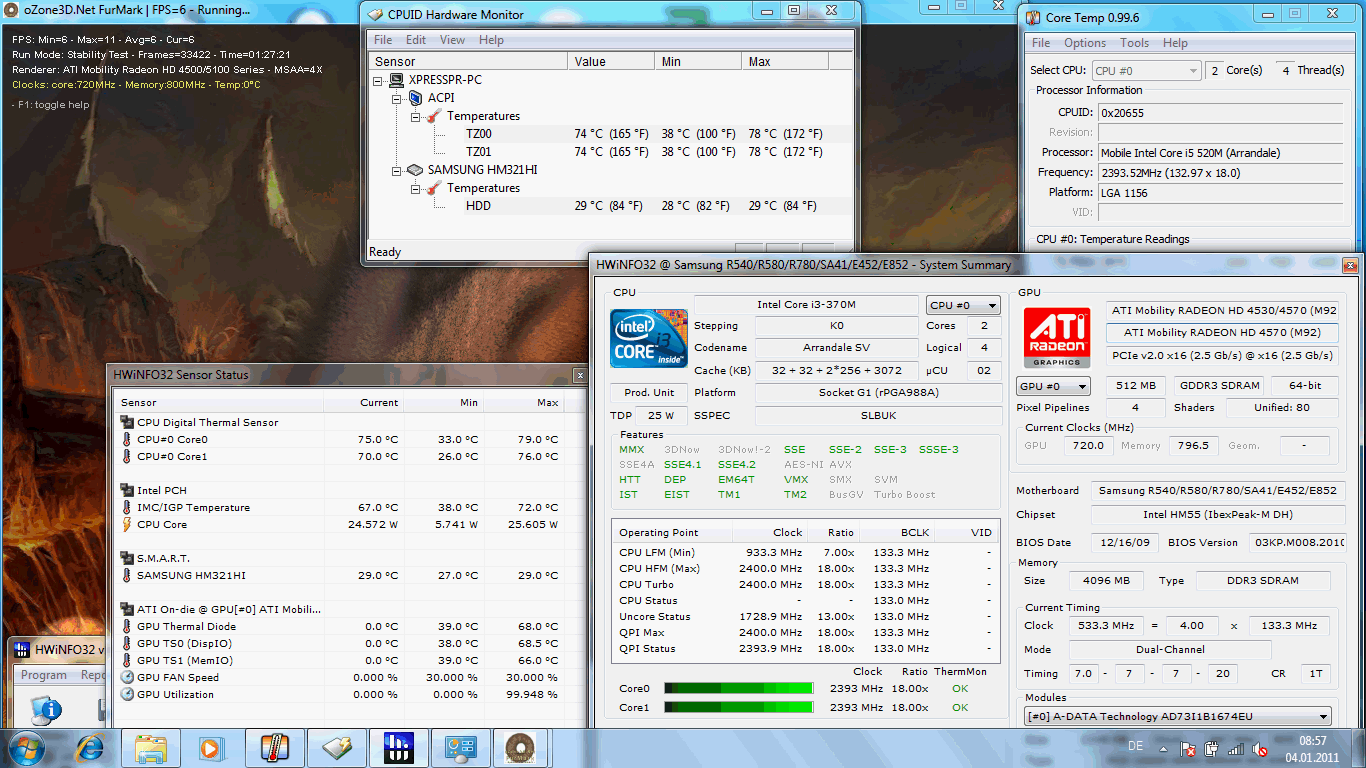Open the network signal tray icon
This screenshot has height=768, width=1366.
click(1237, 748)
